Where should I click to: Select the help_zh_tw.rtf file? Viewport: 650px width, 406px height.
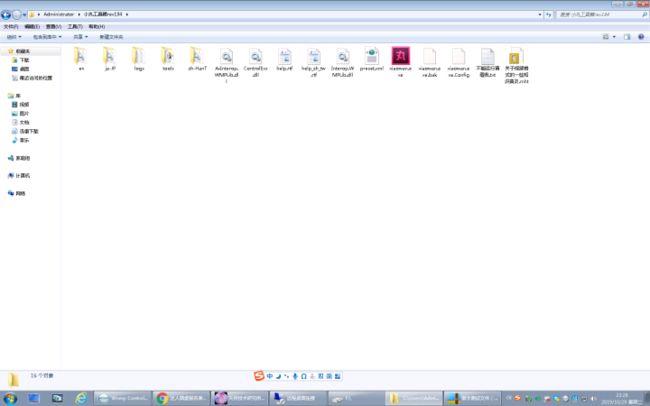pos(314,63)
